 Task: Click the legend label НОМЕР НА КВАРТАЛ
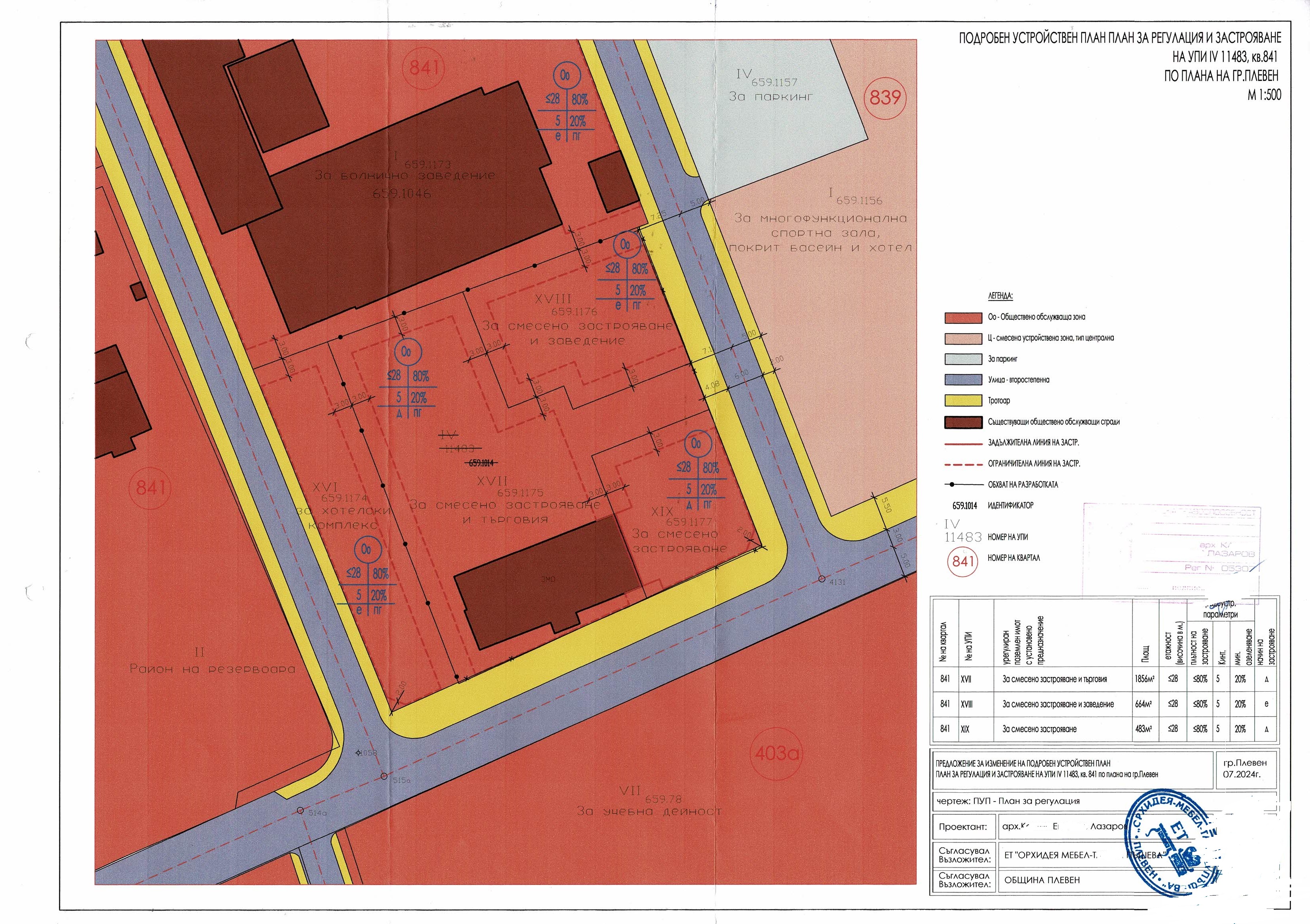(1014, 558)
